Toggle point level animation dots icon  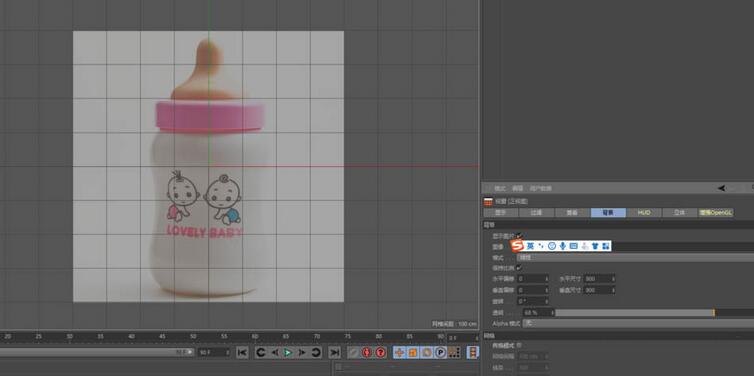453,352
